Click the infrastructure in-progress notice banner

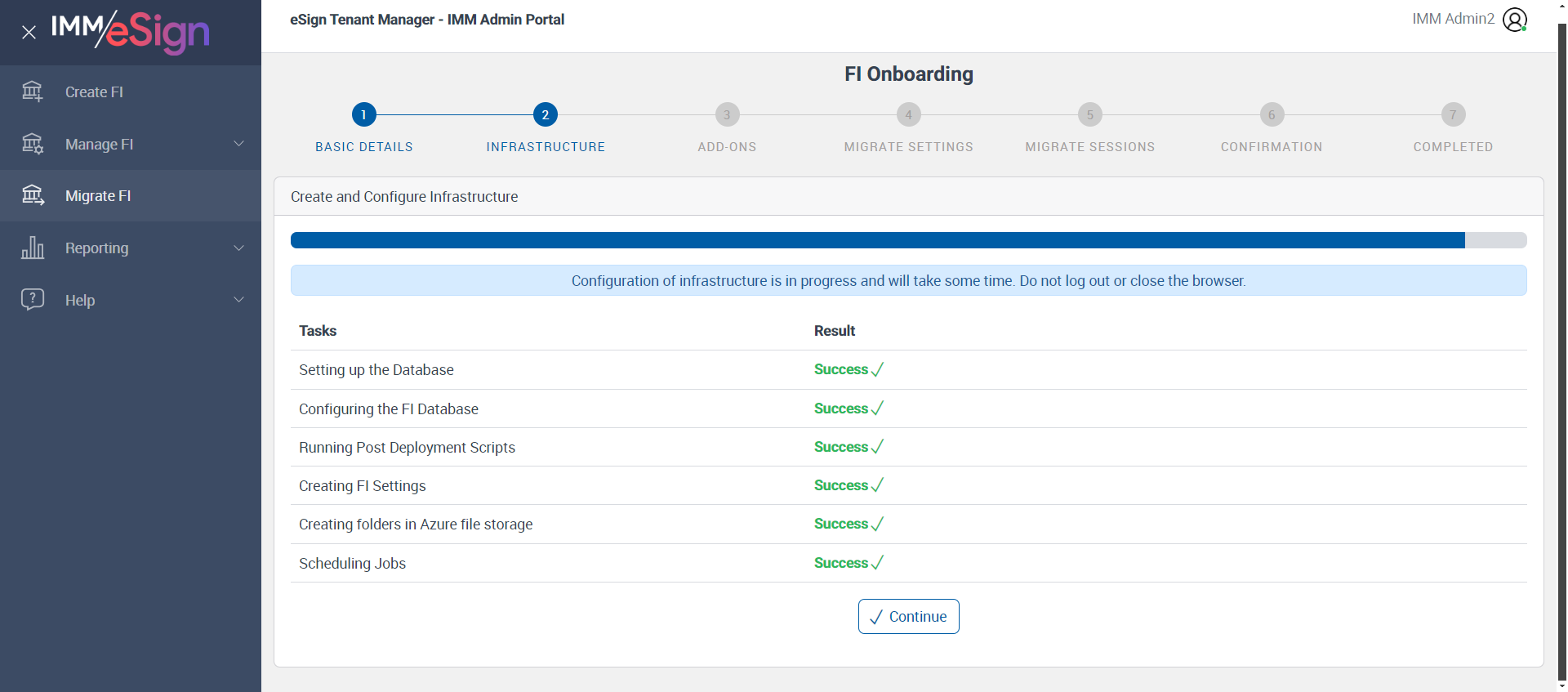(x=909, y=280)
